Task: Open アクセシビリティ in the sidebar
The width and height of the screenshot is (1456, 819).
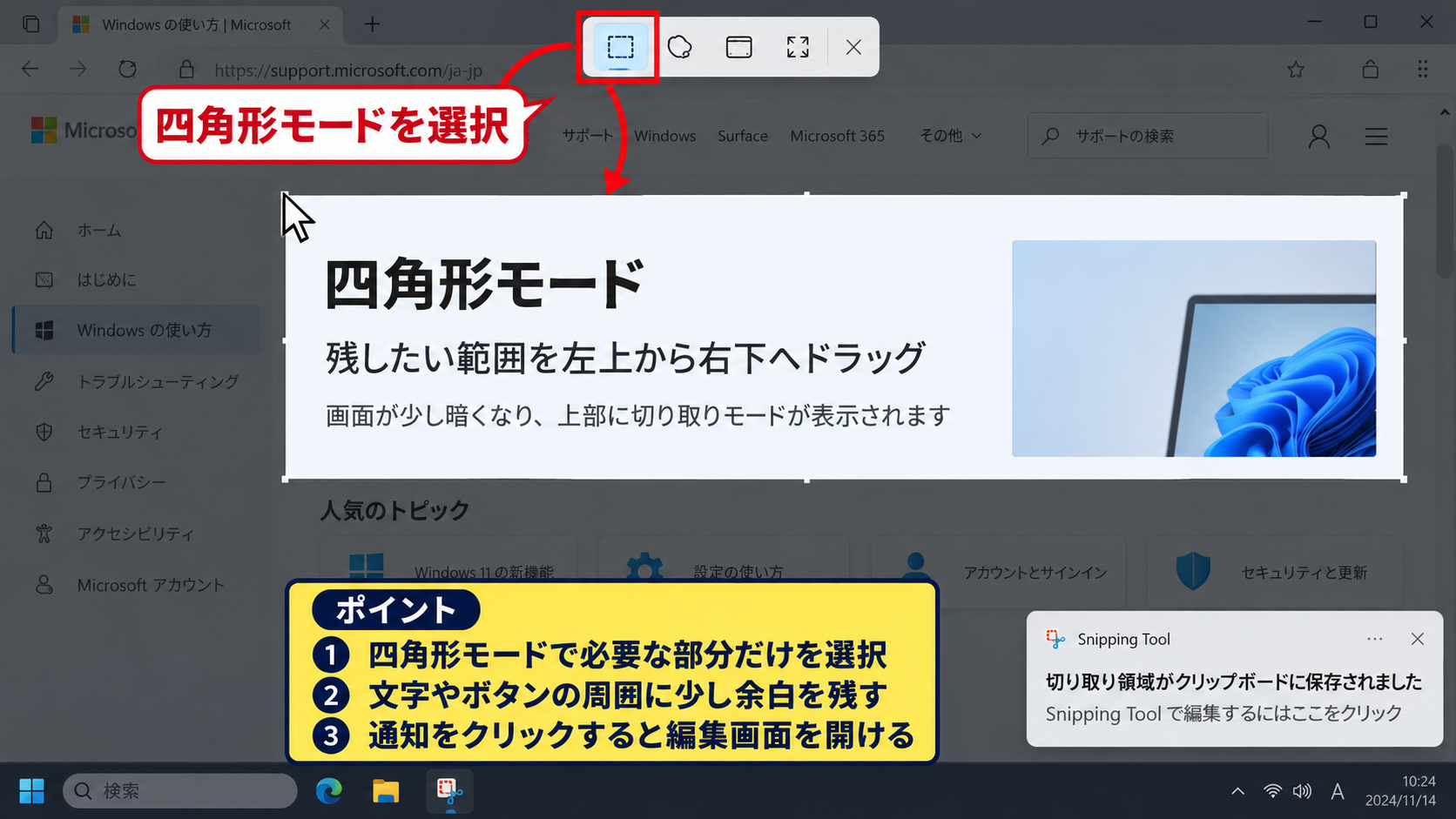Action: 136,534
